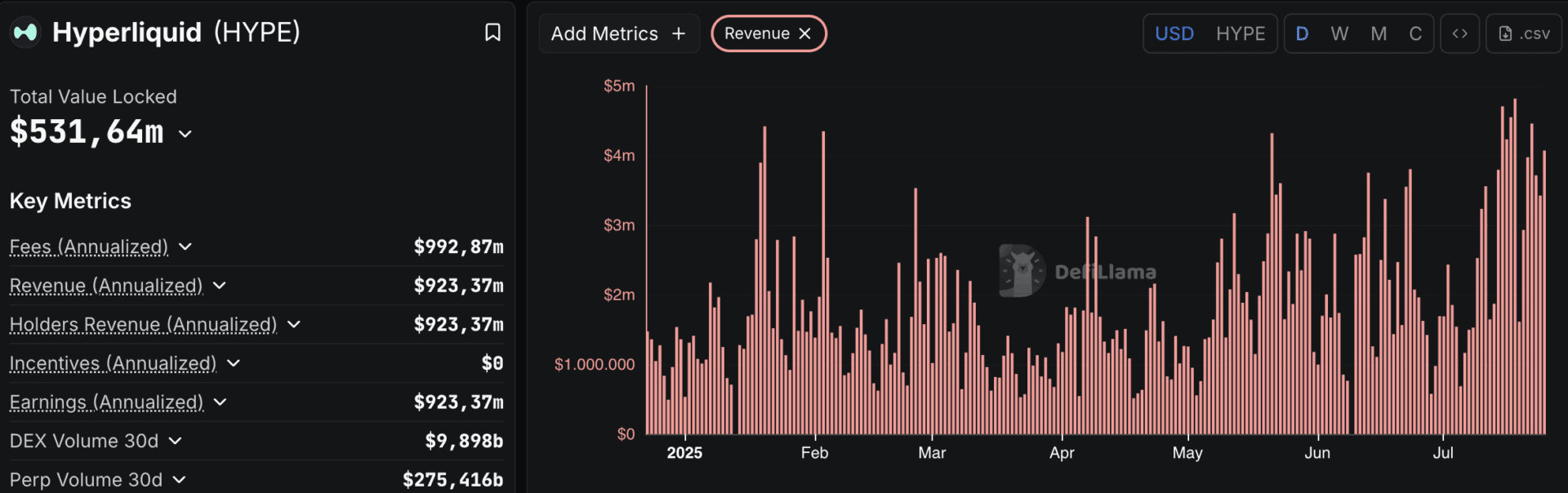Select weekly (W) chart grouping

1339,33
